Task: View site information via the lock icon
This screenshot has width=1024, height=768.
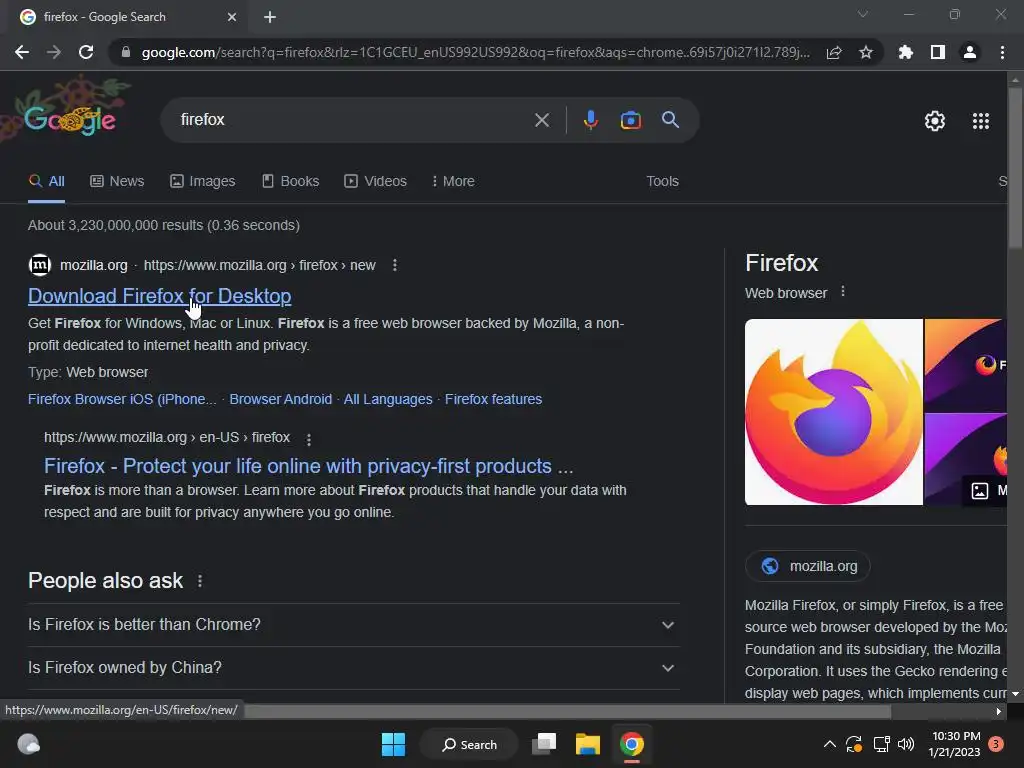Action: click(x=126, y=52)
